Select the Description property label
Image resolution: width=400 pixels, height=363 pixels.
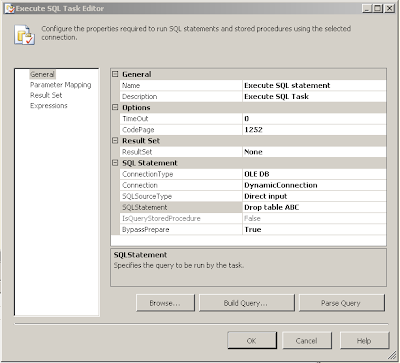click(x=181, y=96)
